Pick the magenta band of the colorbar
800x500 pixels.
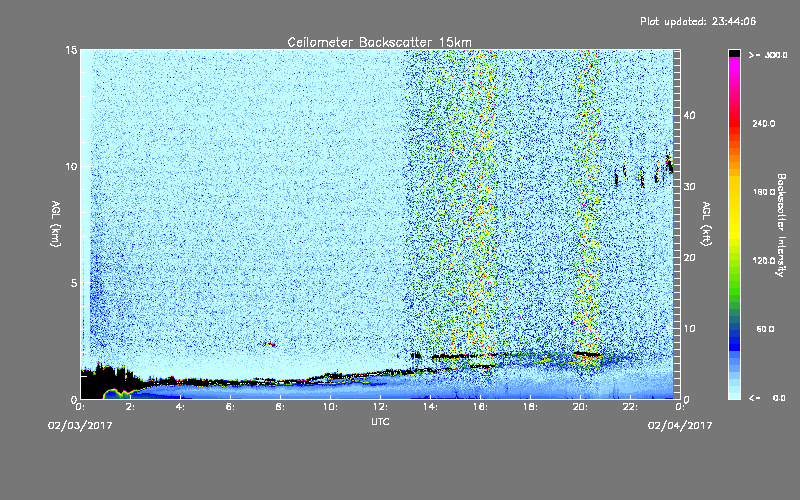[734, 66]
